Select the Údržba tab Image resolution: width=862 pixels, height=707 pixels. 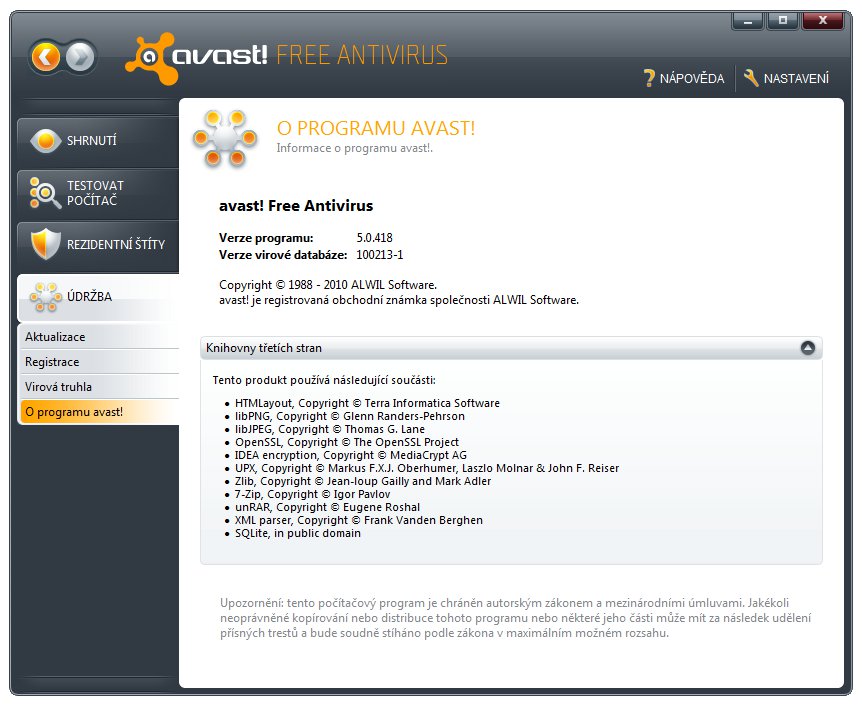click(98, 297)
